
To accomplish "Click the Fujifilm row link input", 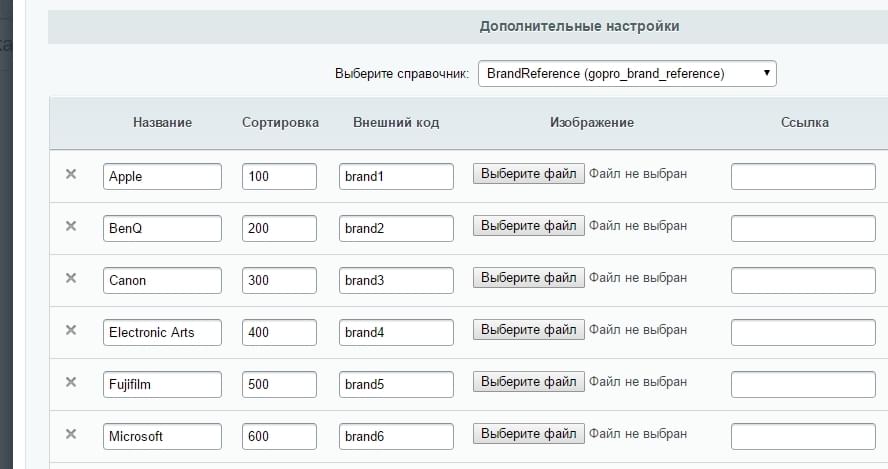I will pyautogui.click(x=803, y=385).
